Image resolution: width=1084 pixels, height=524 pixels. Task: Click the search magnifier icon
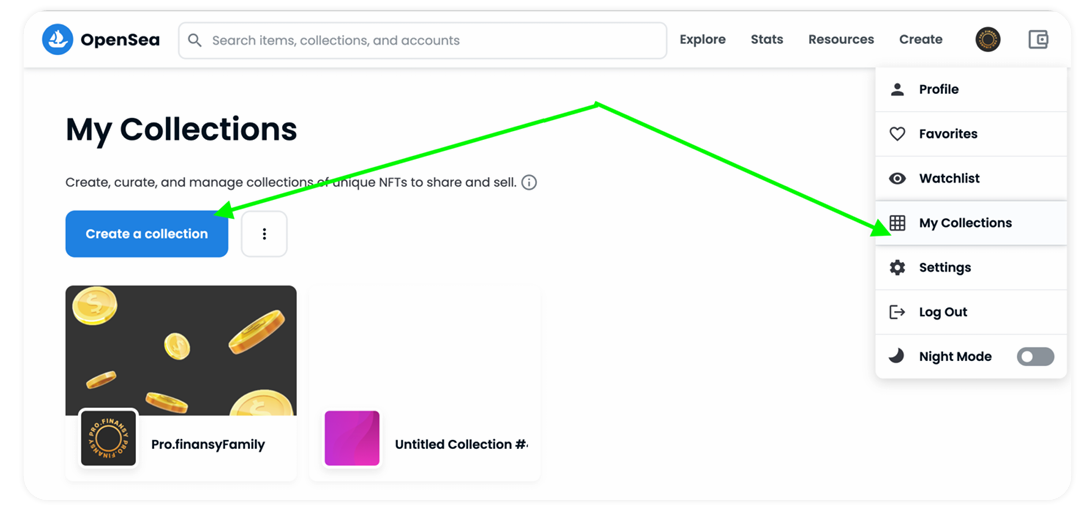point(195,41)
